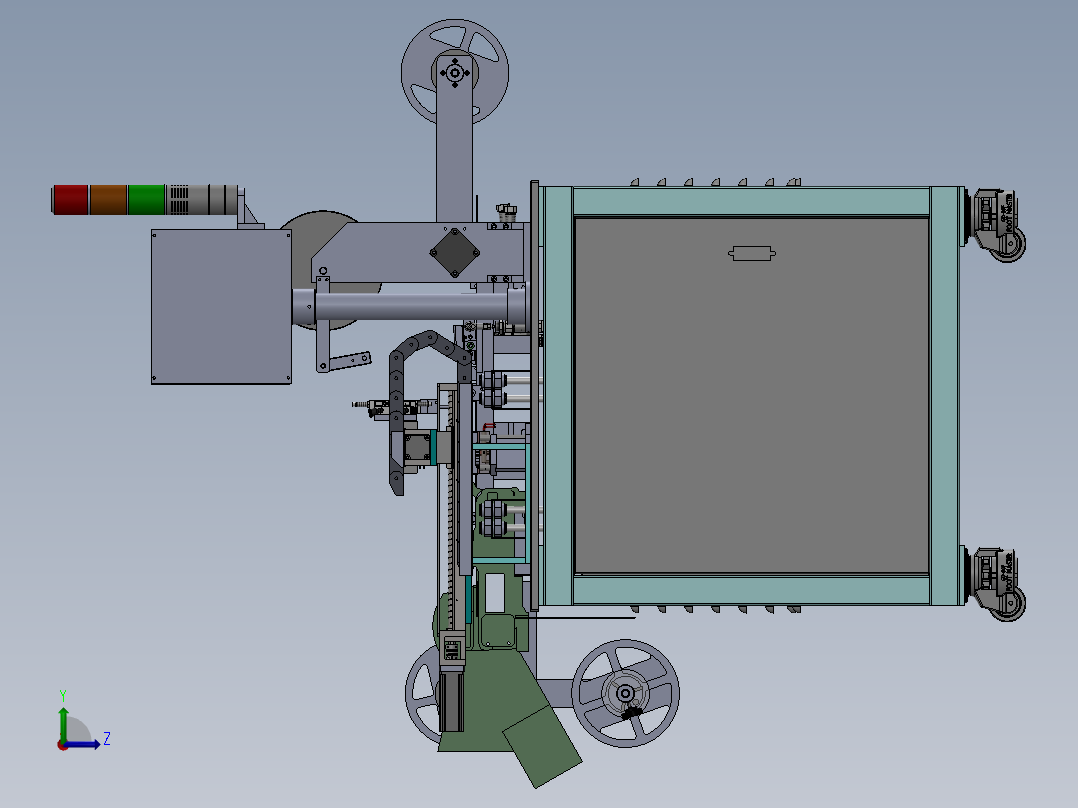Select the large gray cabinet door panel
Viewport: 1078px width, 808px height.
(x=751, y=395)
